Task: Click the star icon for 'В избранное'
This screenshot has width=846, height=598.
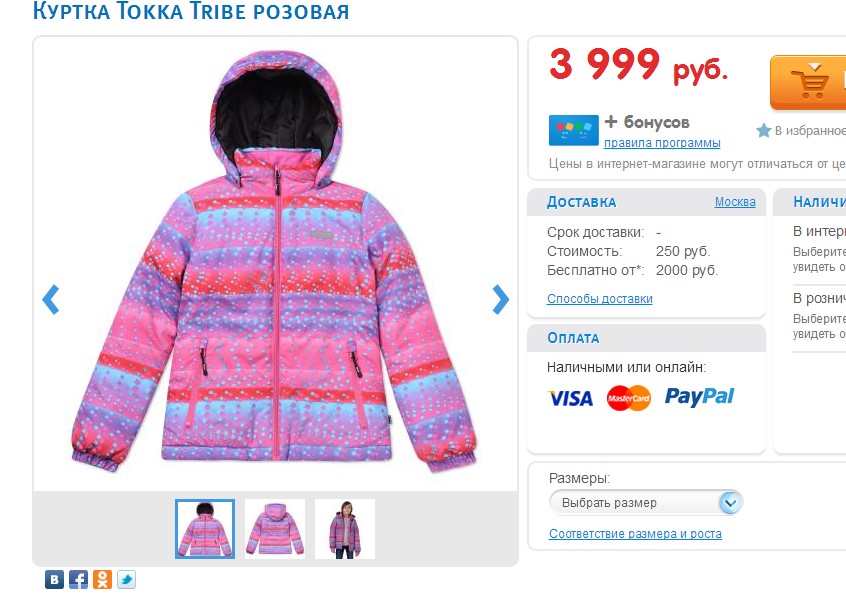Action: pyautogui.click(x=763, y=131)
